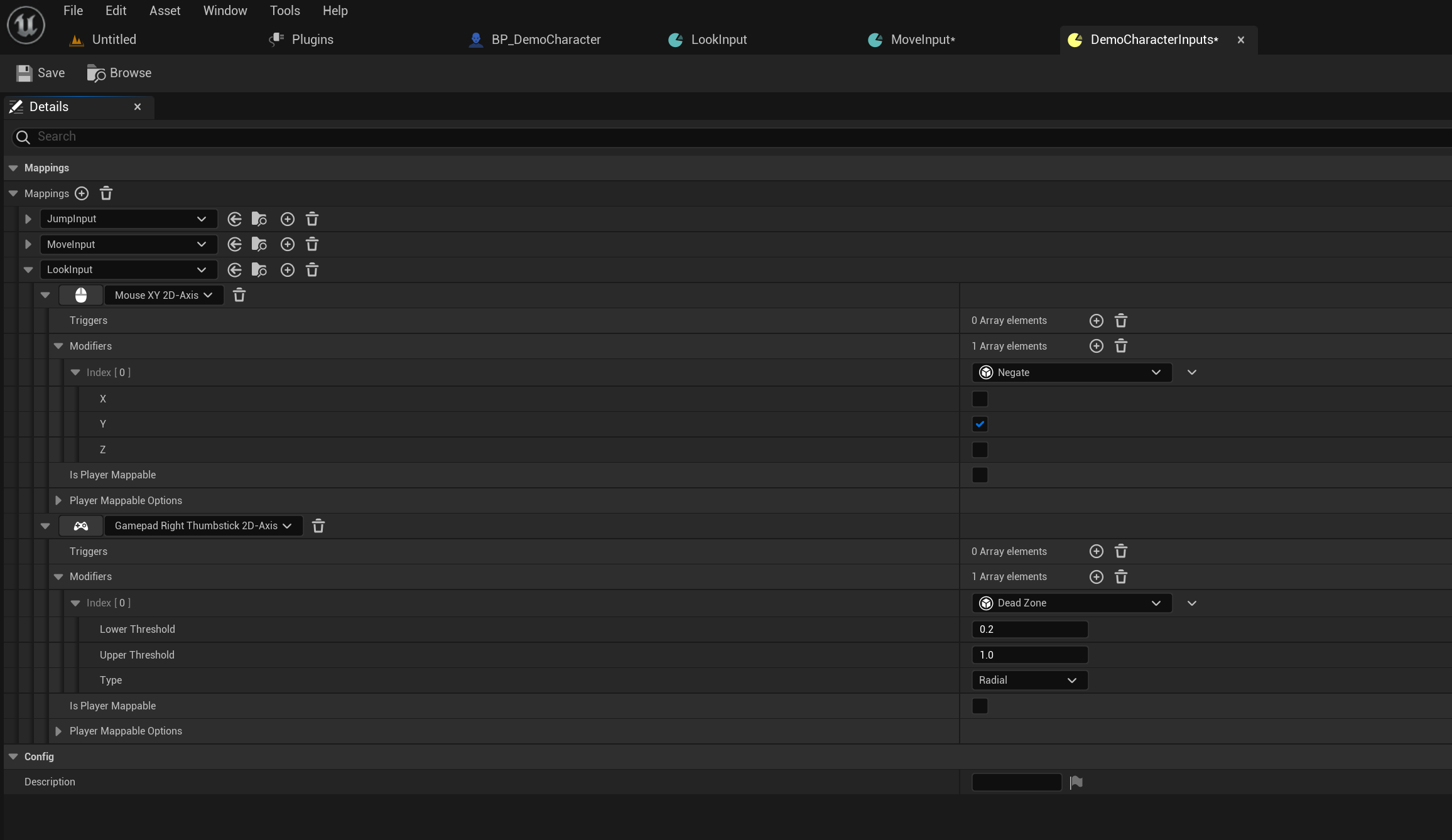1452x840 pixels.
Task: Delete the Mouse XY 2D-Axis mapping
Action: click(239, 295)
